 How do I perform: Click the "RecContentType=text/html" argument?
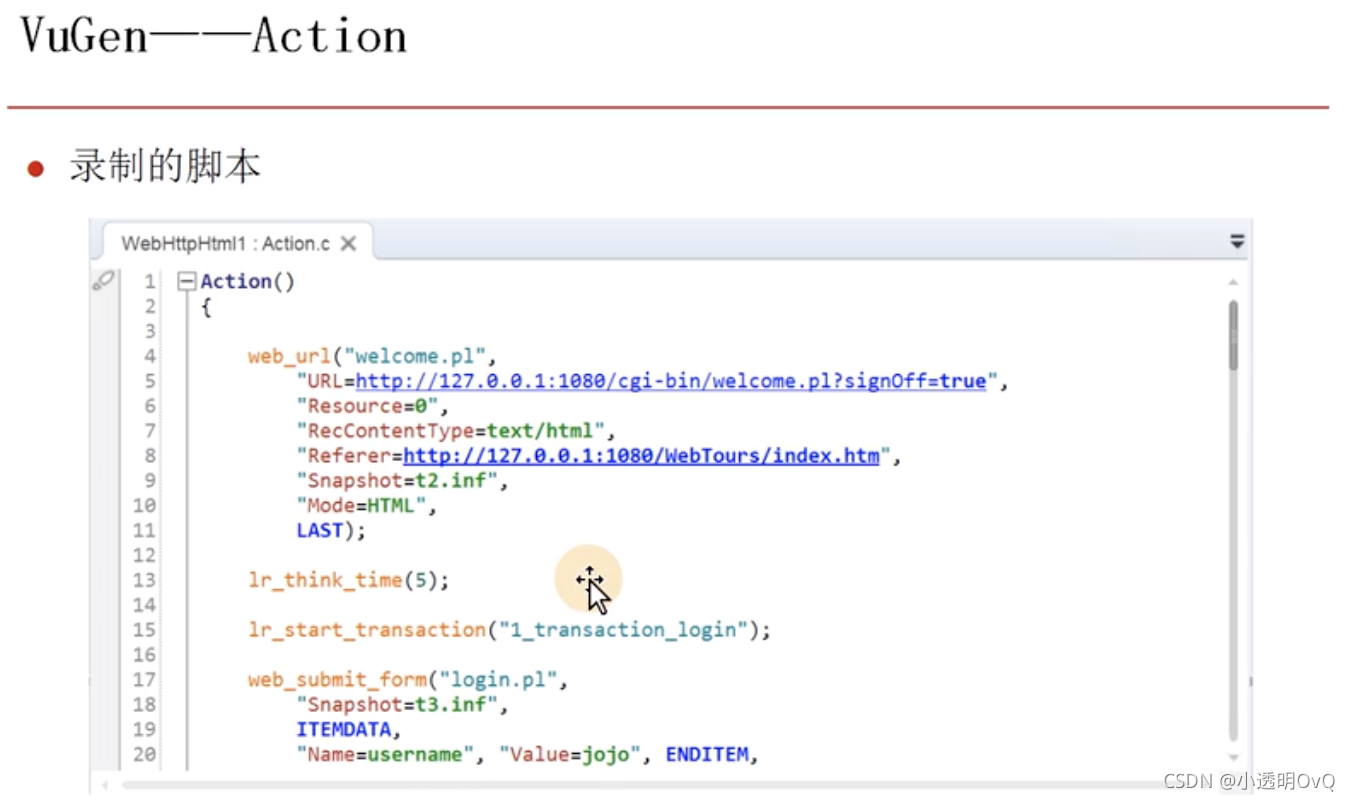454,431
